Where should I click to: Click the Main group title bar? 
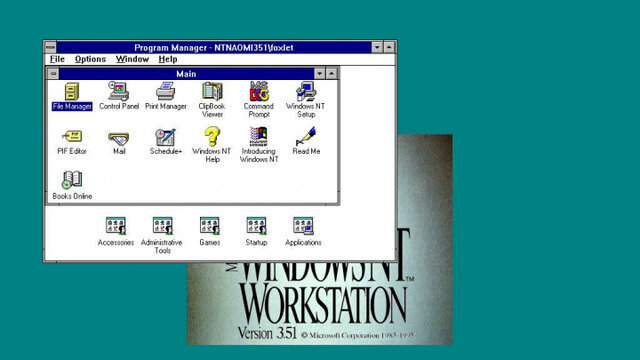pyautogui.click(x=187, y=74)
